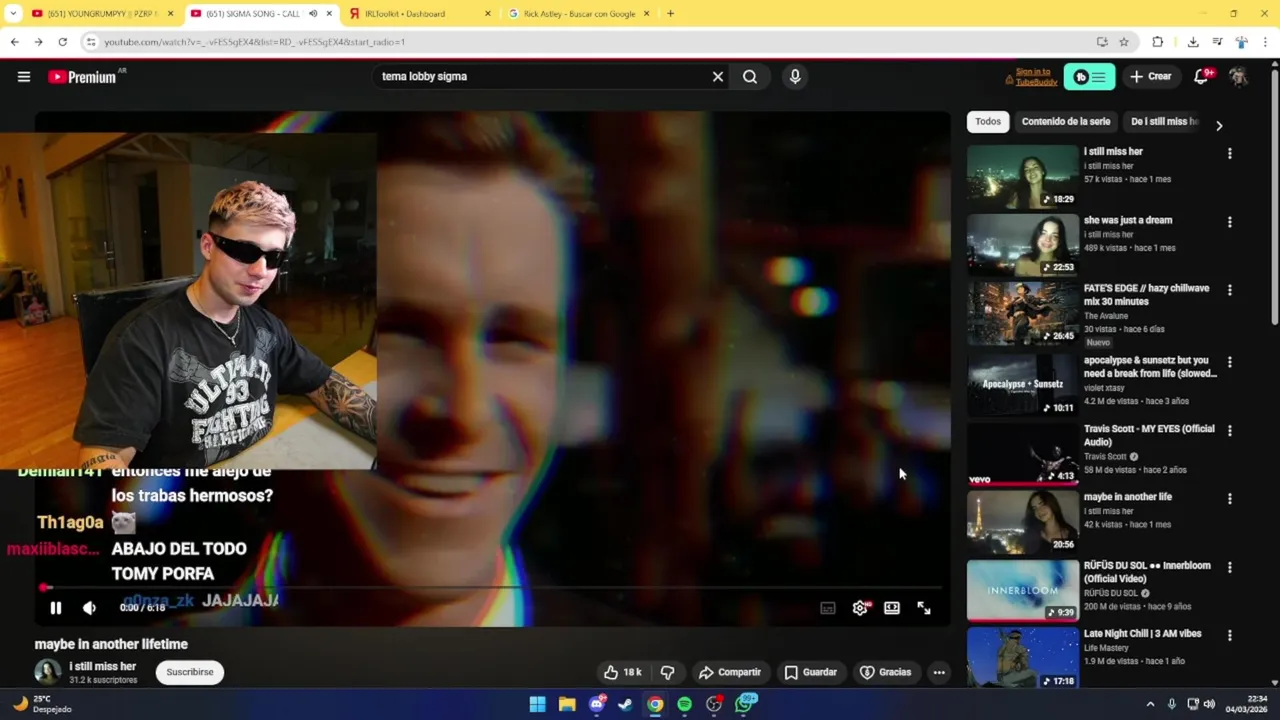The image size is (1280, 720).
Task: Save video with Guardar button
Action: point(811,672)
